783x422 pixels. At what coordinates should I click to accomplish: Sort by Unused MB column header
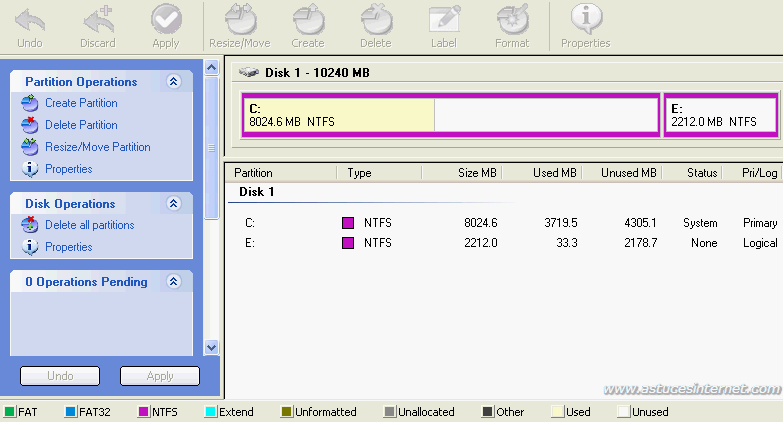coord(628,173)
